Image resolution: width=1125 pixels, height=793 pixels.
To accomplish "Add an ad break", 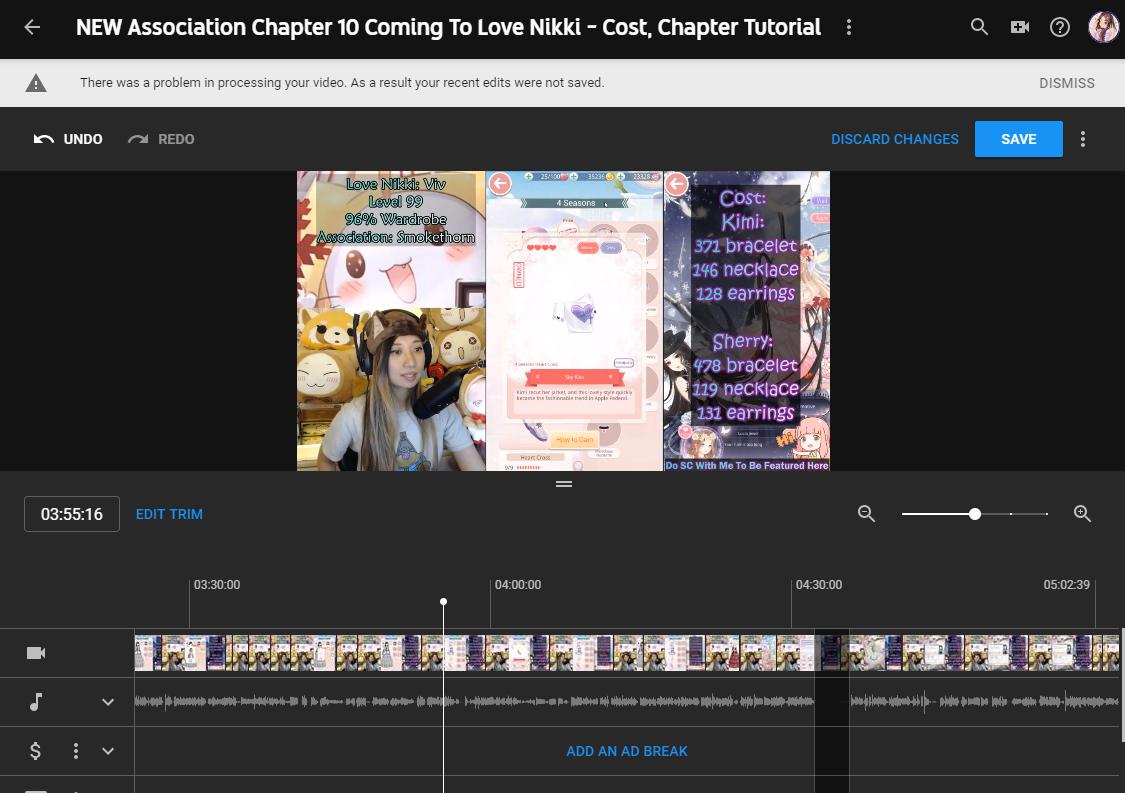I will coord(626,751).
